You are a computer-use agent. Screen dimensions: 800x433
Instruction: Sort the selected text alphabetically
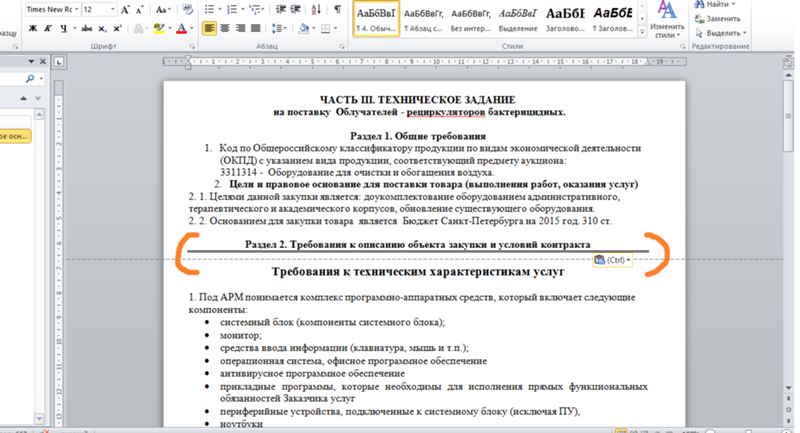click(x=316, y=10)
